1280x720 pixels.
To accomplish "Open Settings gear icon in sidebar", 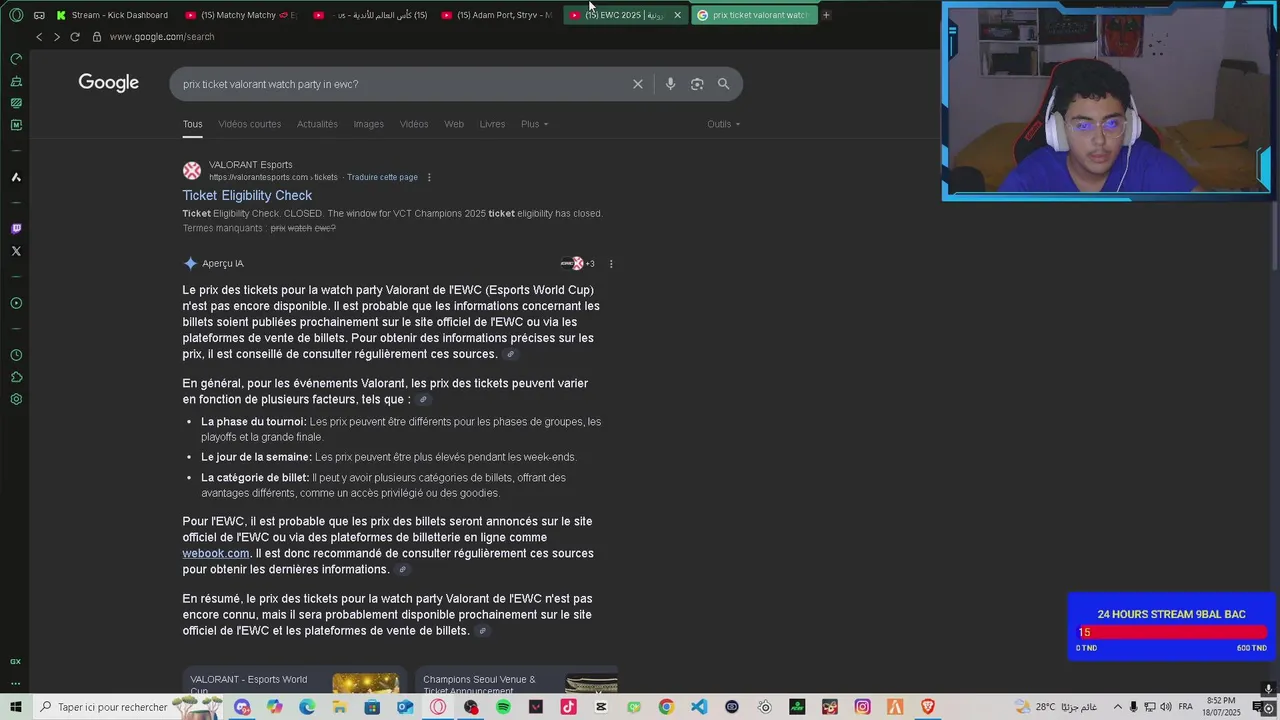I will (x=16, y=399).
